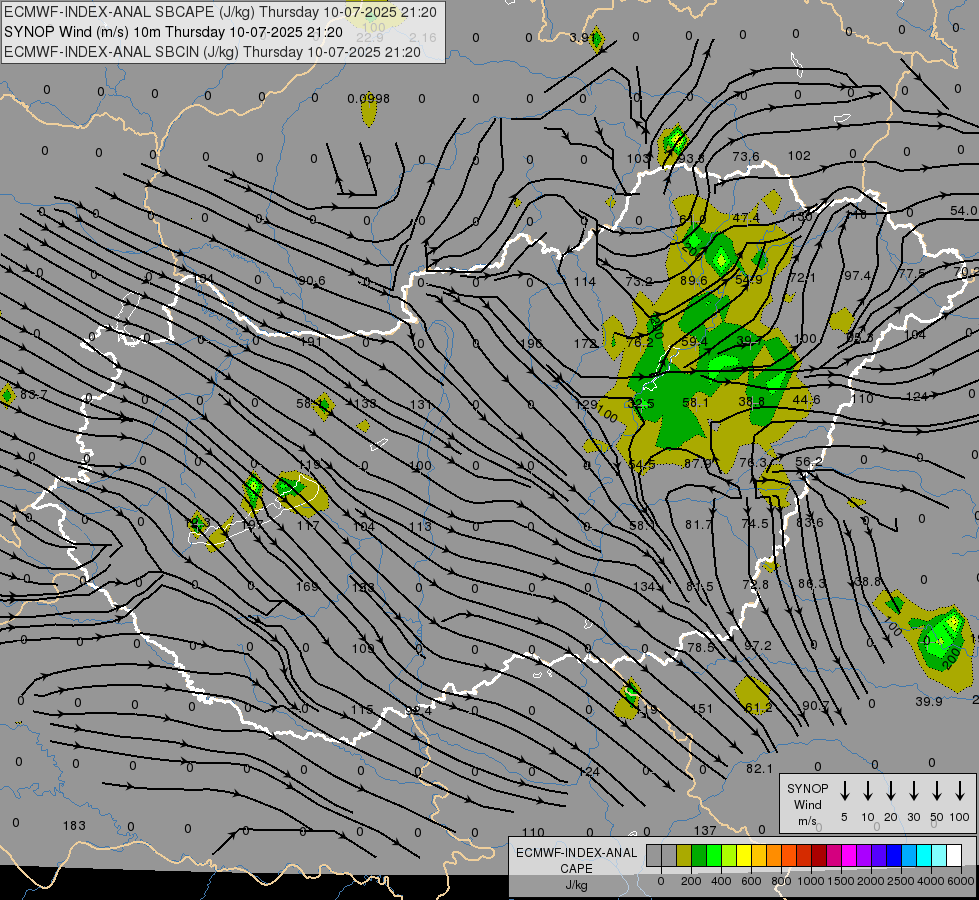This screenshot has height=900, width=979.
Task: Click the '97.2' grid value
Action: coord(757,646)
